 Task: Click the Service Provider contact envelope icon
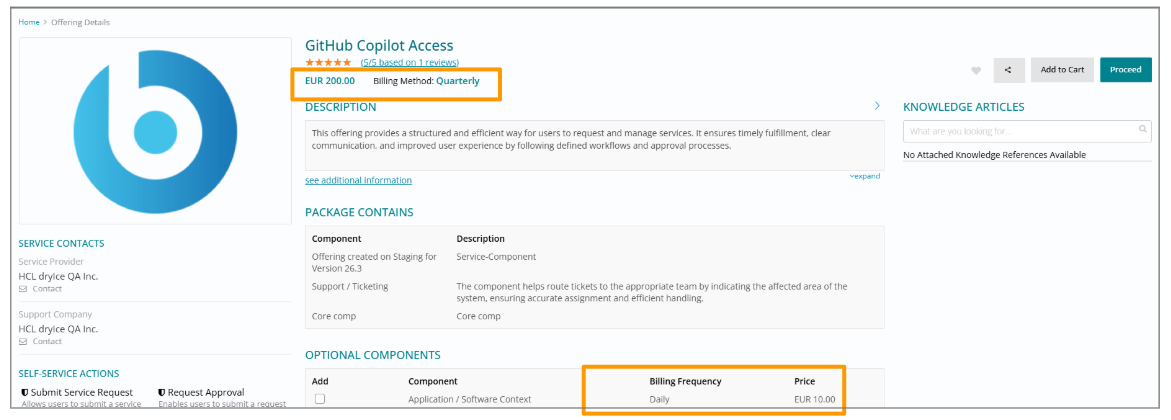(23, 289)
